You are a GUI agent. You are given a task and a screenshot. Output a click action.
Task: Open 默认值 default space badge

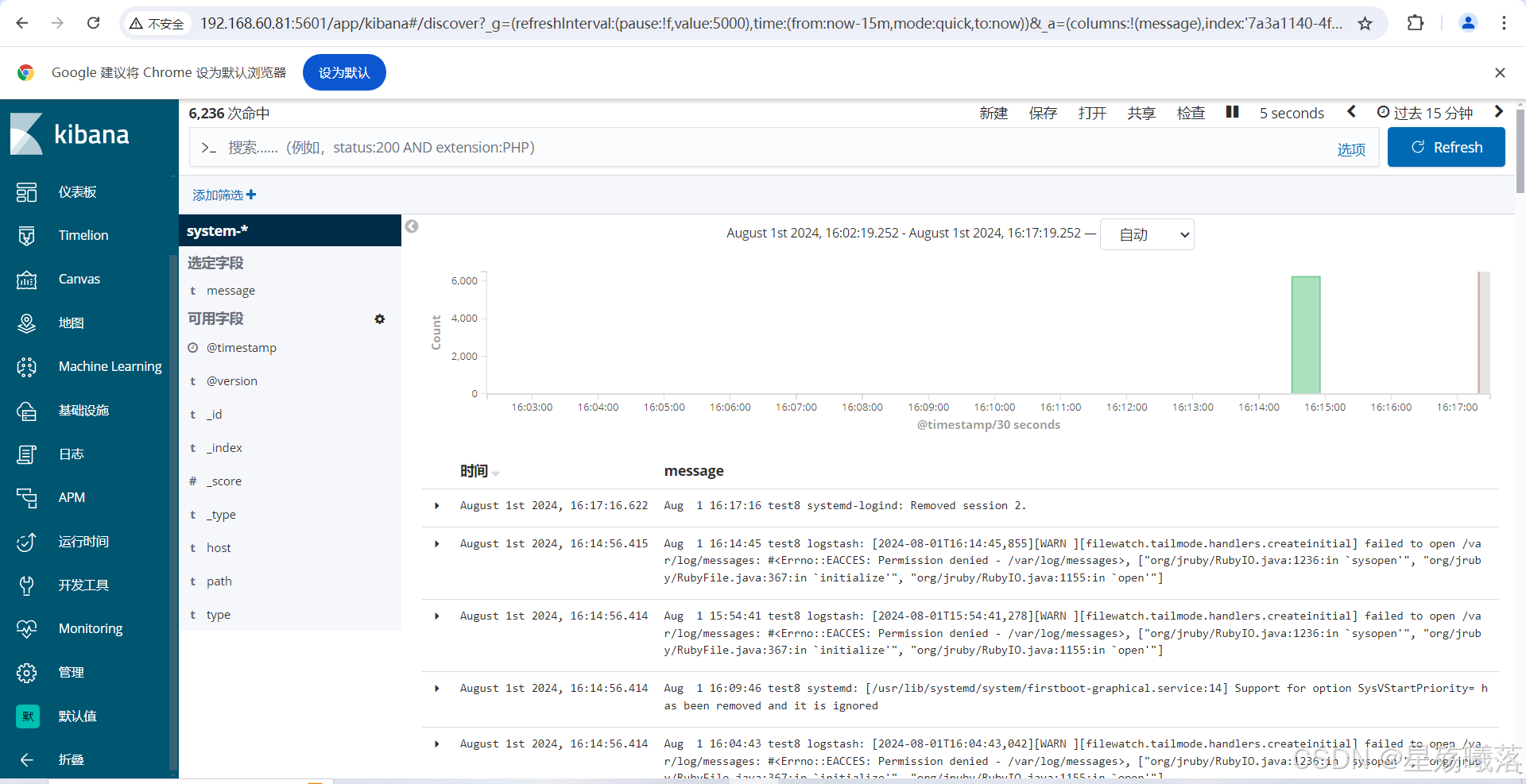click(x=28, y=716)
